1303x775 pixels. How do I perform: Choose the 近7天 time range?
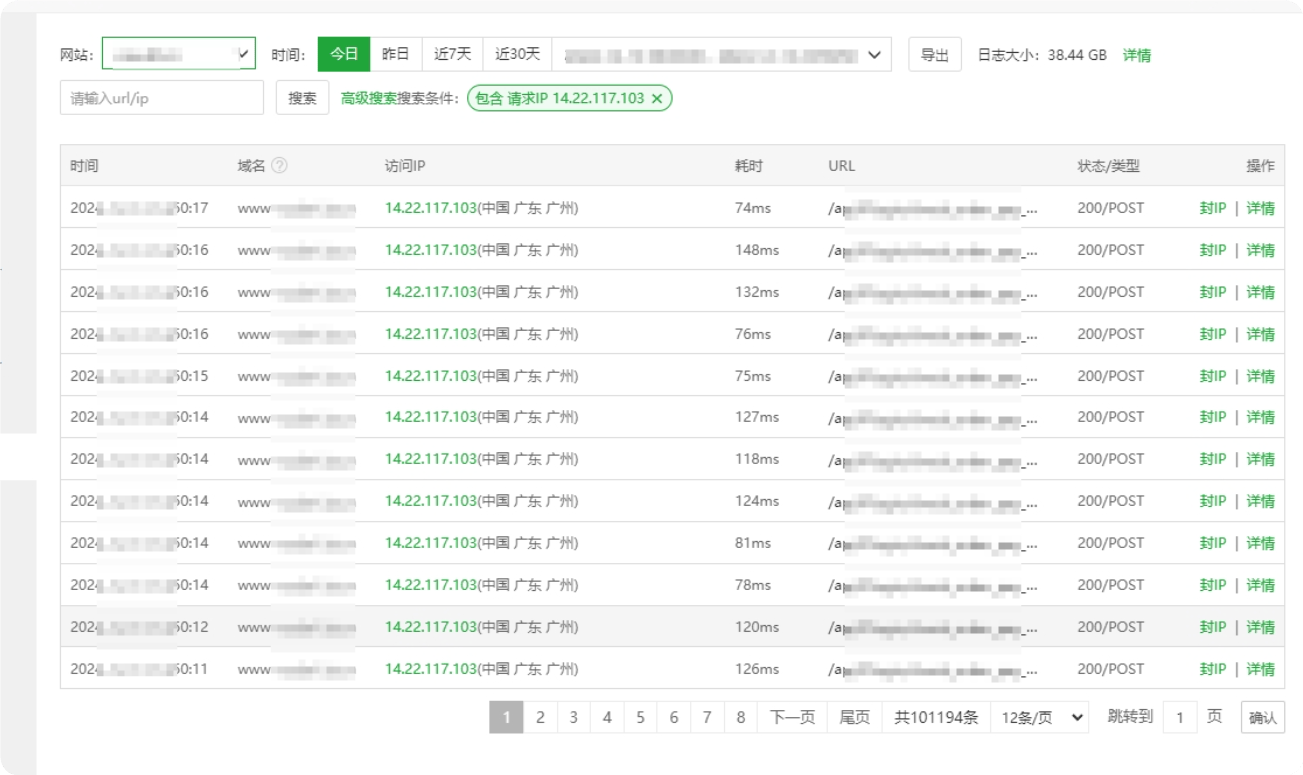452,54
